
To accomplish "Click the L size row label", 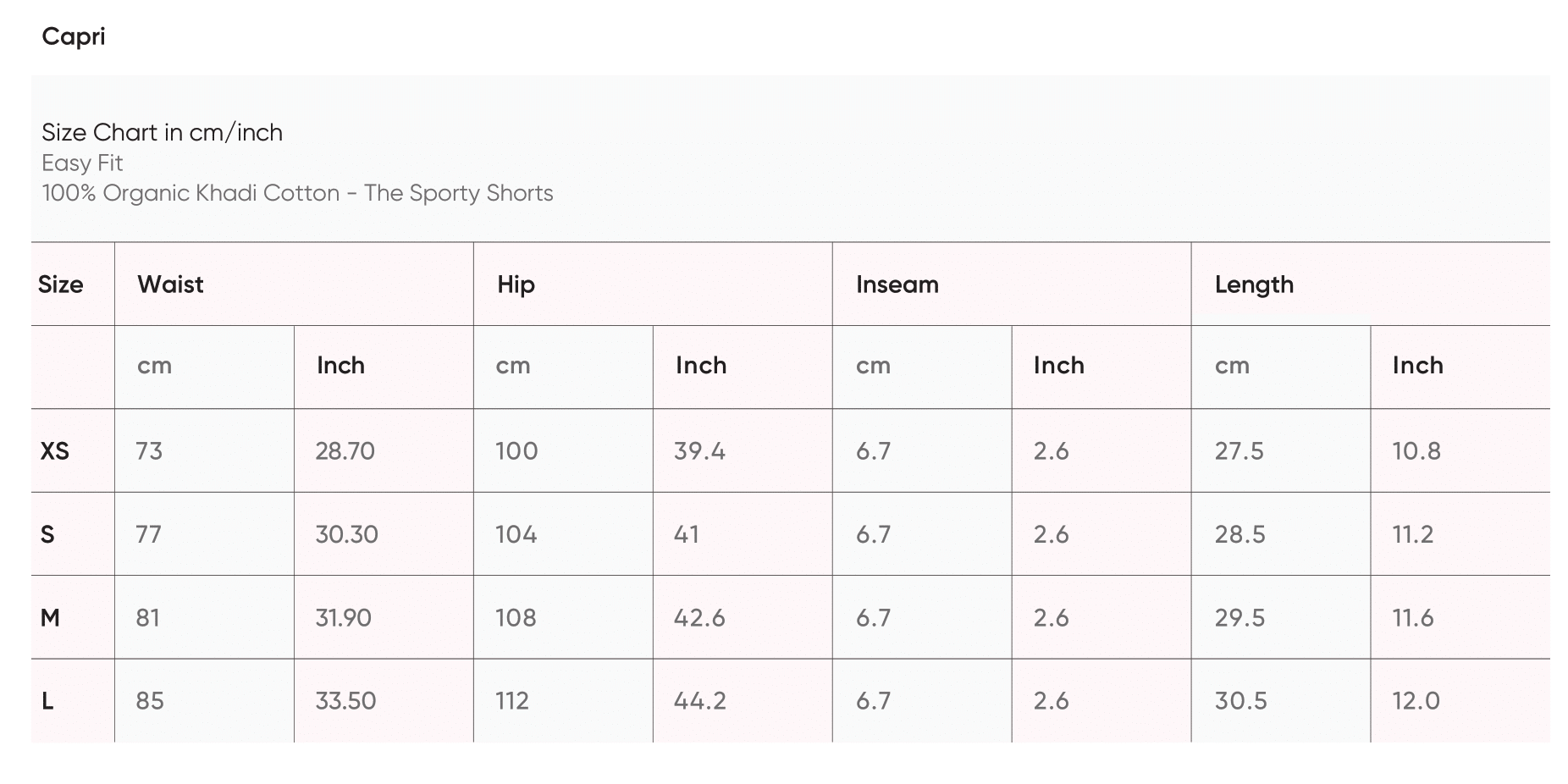I will 47,701.
